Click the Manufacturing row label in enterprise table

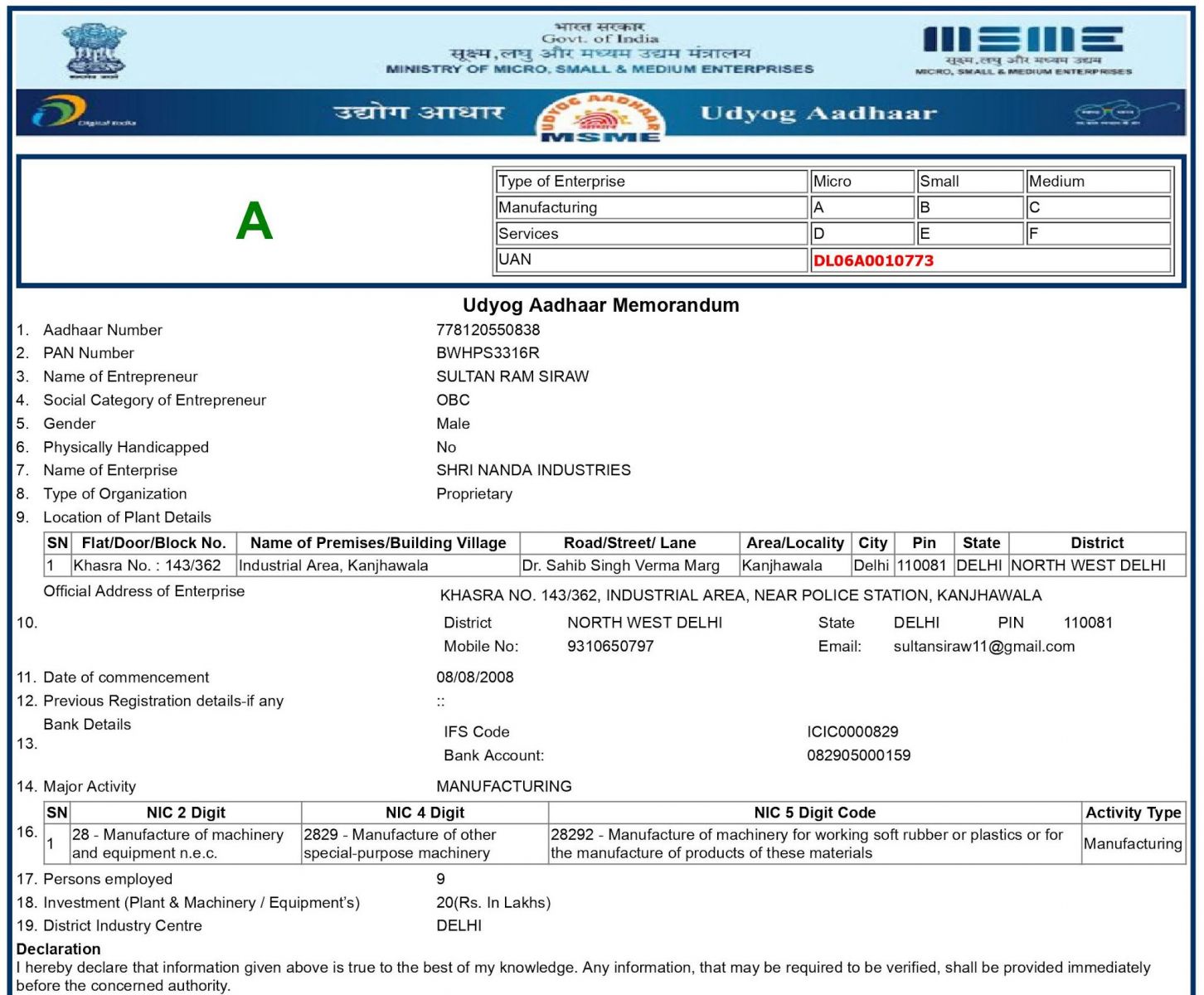click(x=651, y=207)
